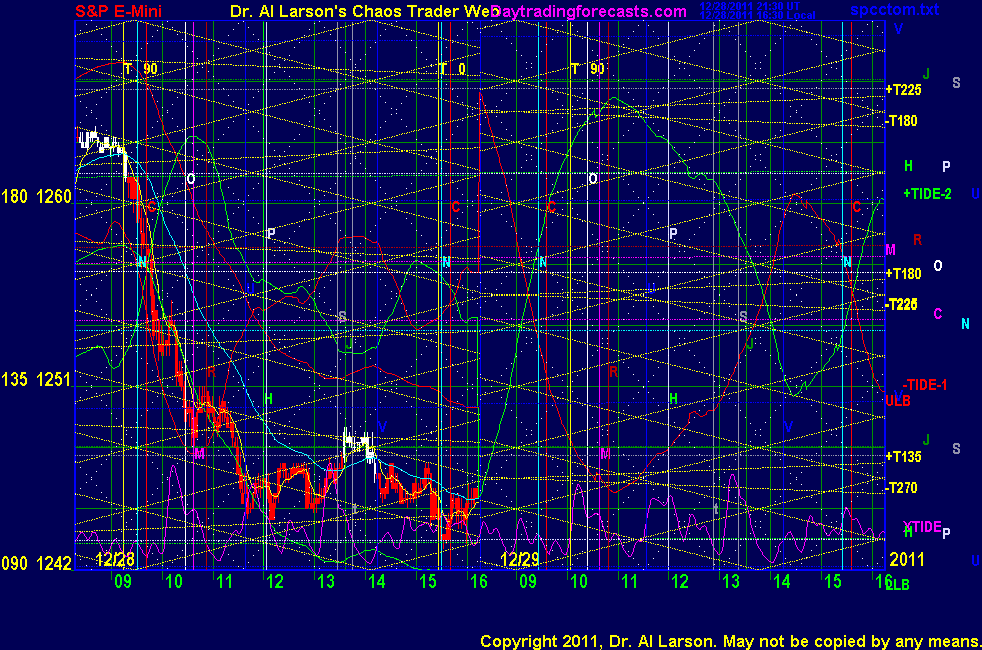
Task: Click the "090 1242" price axis label
Action: pos(36,564)
